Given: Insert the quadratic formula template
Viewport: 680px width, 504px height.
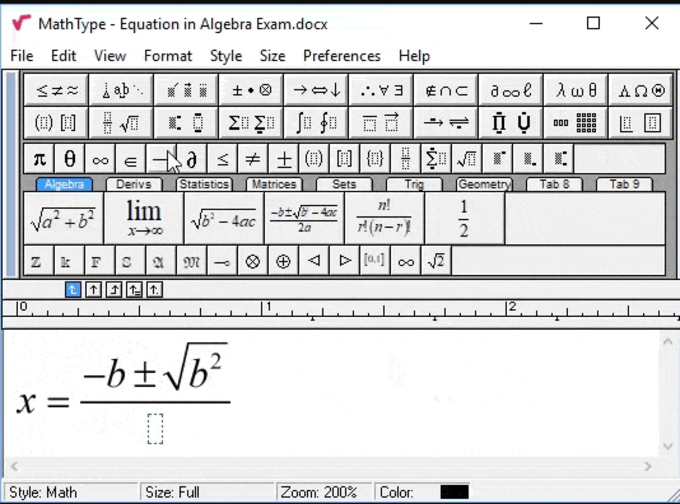Looking at the screenshot, I should tap(305, 217).
